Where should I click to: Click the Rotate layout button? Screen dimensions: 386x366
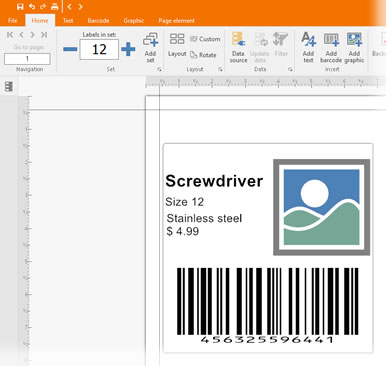(x=203, y=55)
